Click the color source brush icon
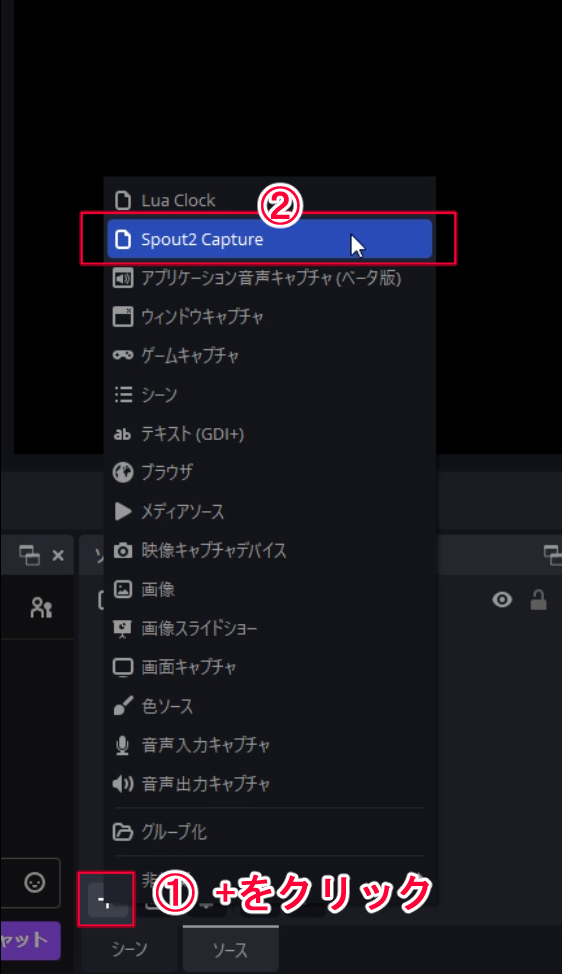 tap(122, 706)
